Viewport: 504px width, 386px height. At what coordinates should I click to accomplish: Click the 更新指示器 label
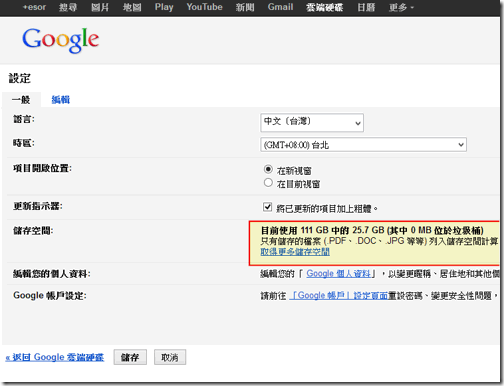tap(38, 206)
